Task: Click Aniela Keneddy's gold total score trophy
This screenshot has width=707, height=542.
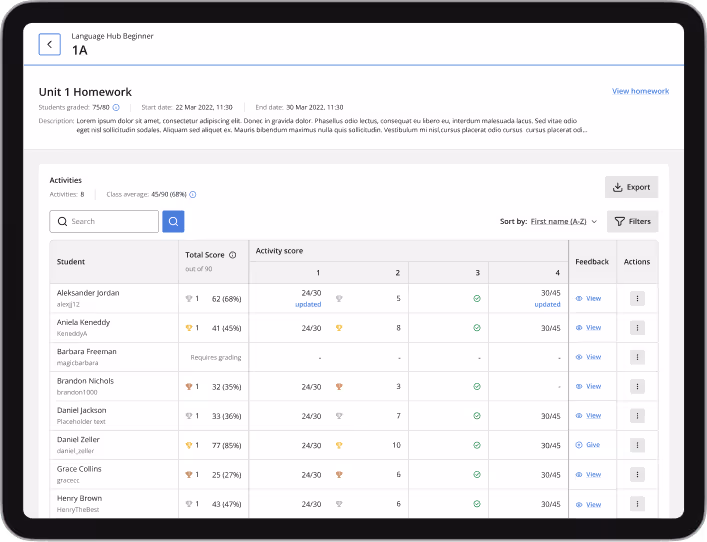Action: (189, 328)
